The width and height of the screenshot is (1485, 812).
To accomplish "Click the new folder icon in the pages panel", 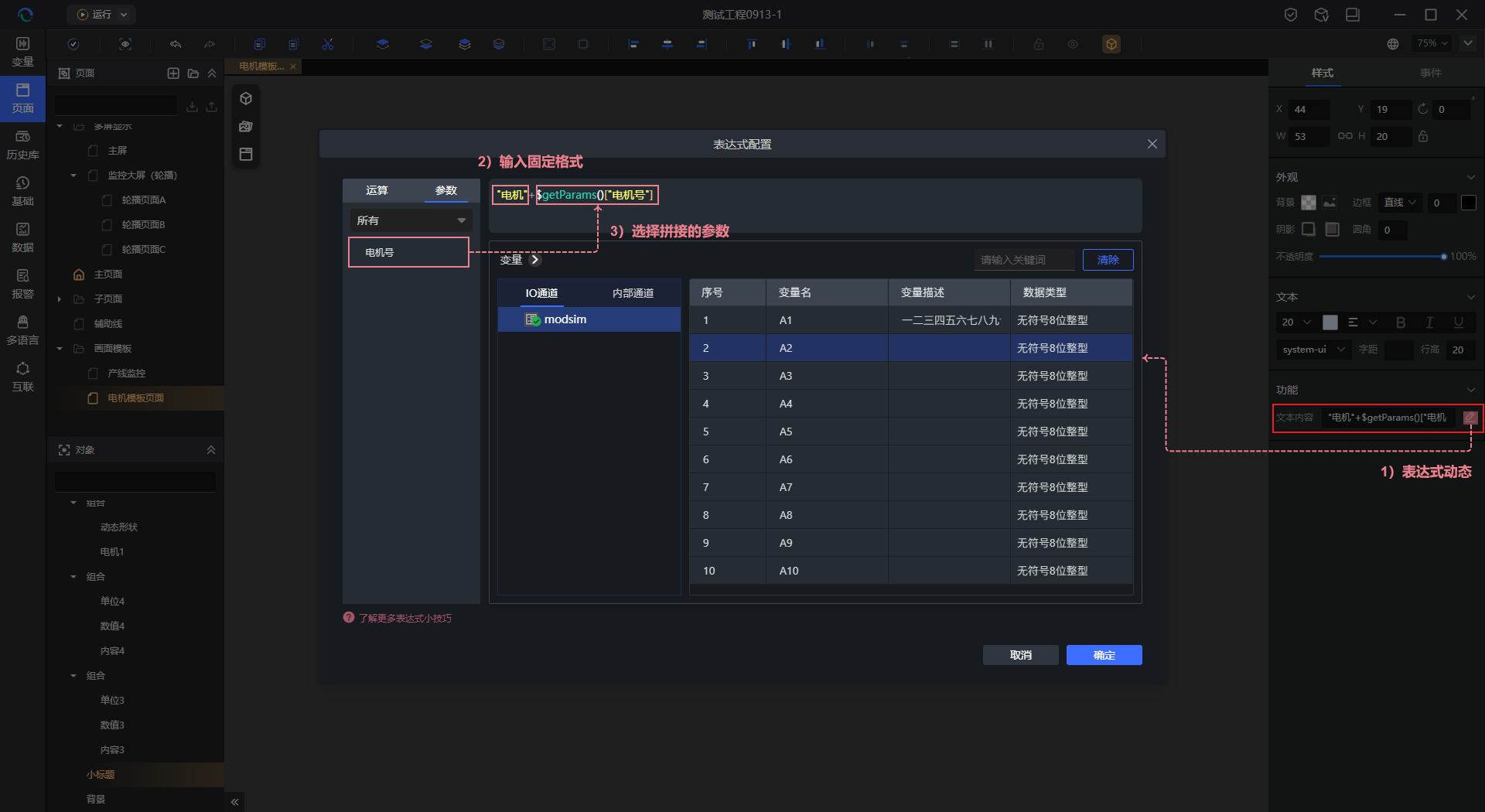I will click(193, 73).
